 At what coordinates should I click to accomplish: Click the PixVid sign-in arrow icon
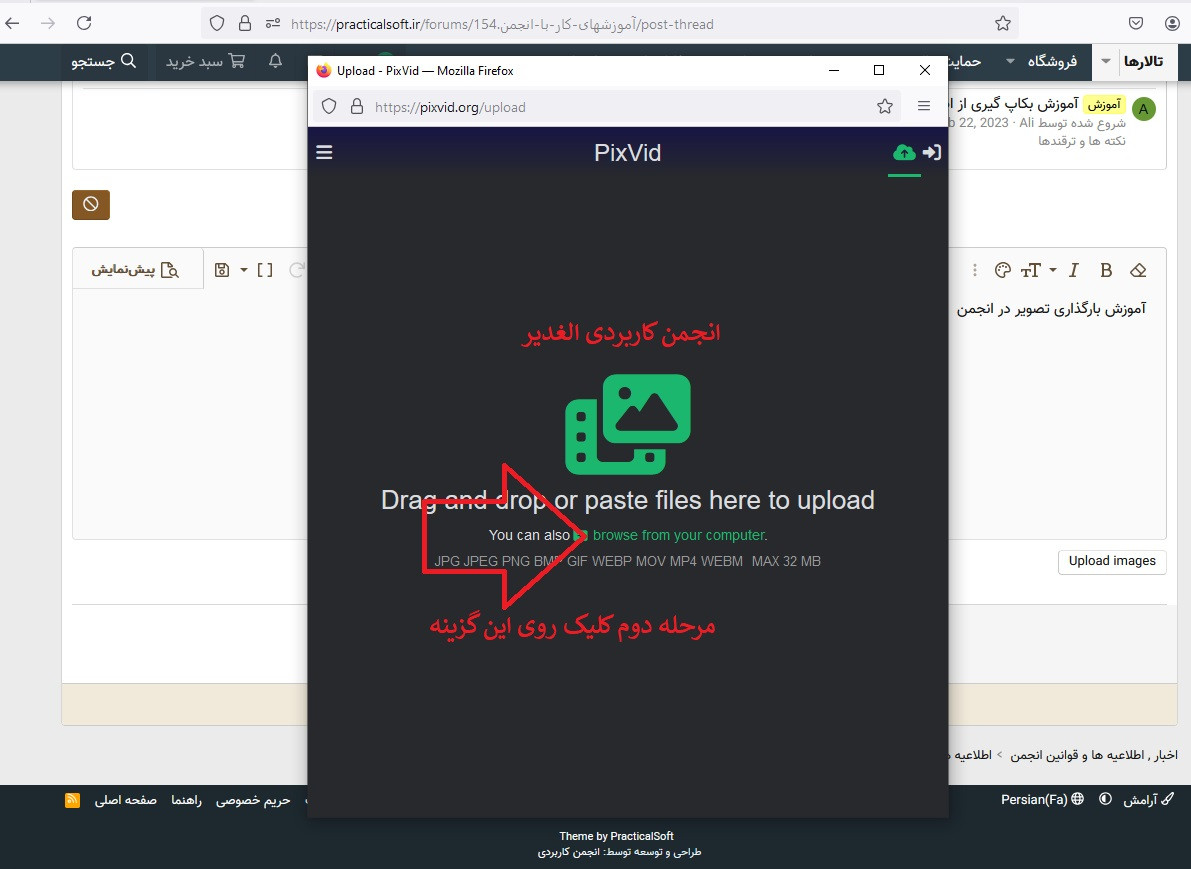[x=932, y=153]
